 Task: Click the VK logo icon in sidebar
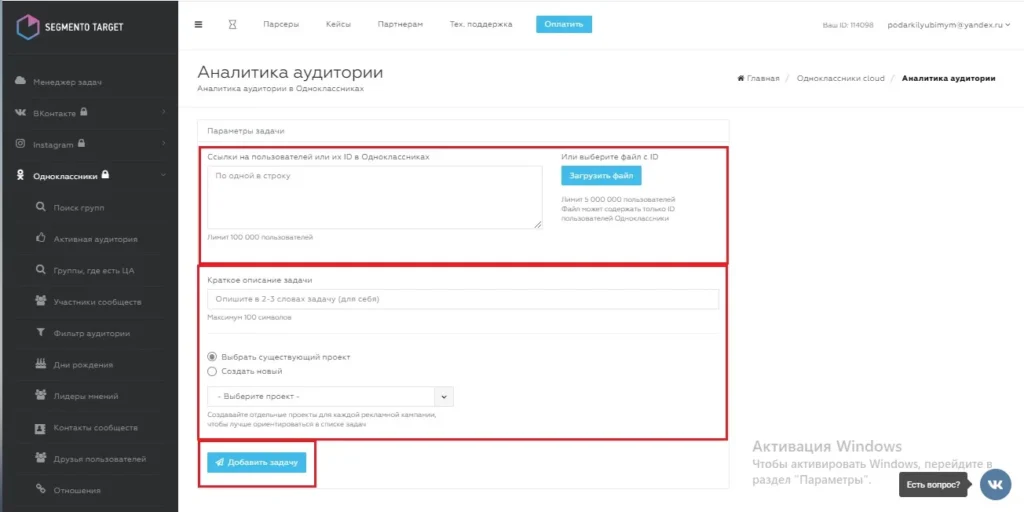[x=20, y=113]
